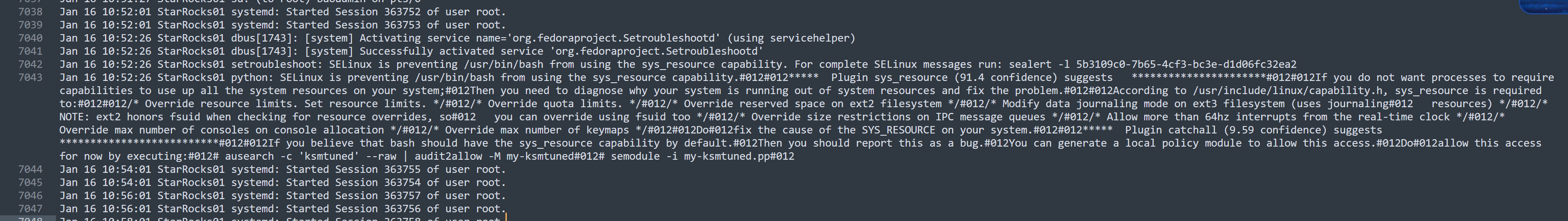The image size is (1568, 221).
Task: Click line number 7038 in the gutter
Action: [x=31, y=12]
